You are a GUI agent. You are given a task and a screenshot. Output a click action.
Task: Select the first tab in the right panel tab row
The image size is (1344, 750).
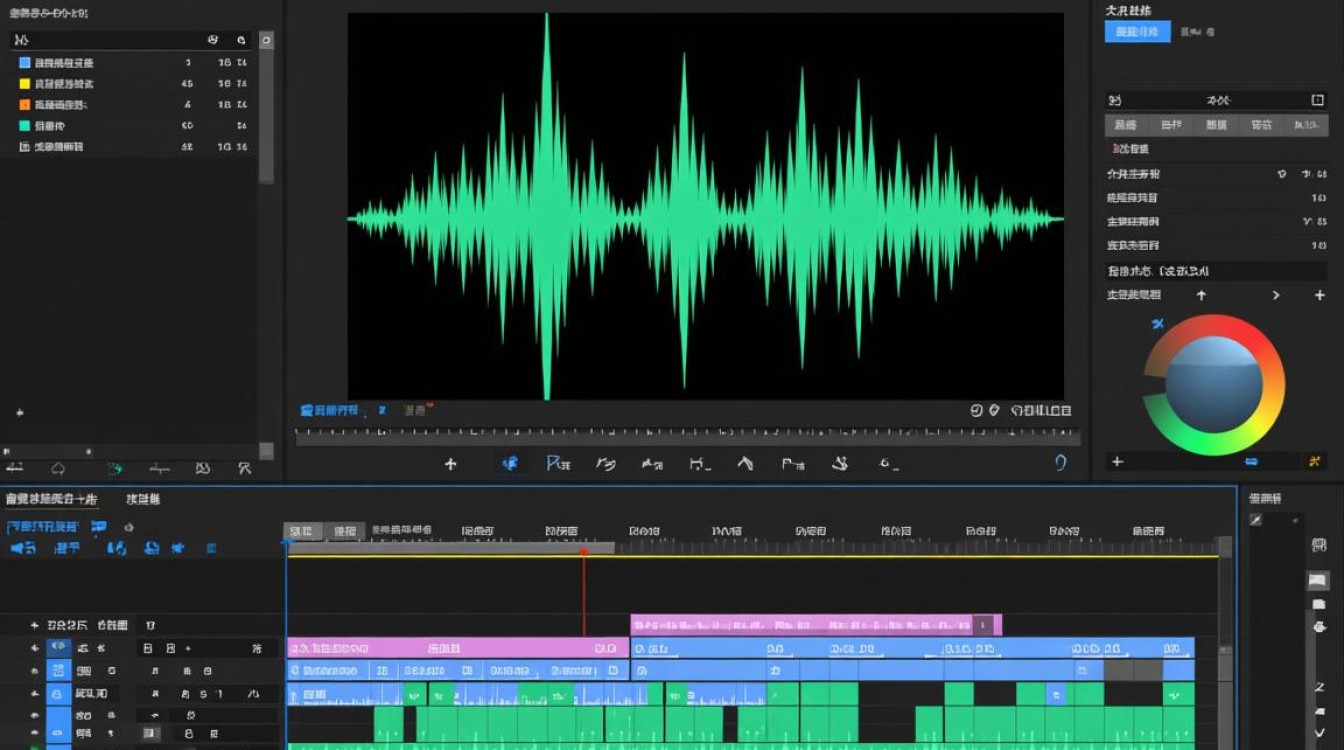[x=1125, y=125]
